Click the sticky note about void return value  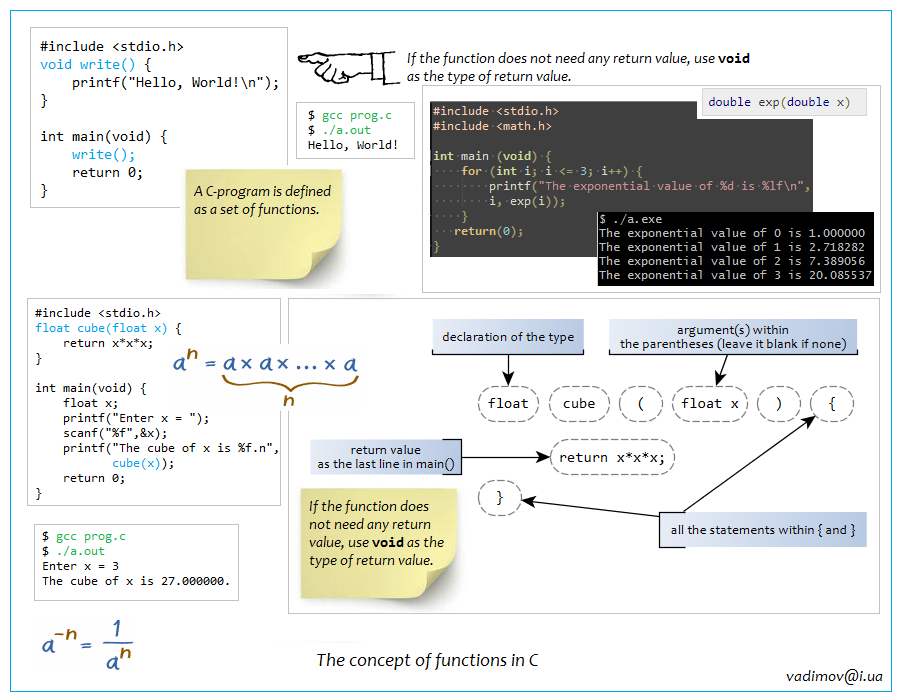point(379,542)
